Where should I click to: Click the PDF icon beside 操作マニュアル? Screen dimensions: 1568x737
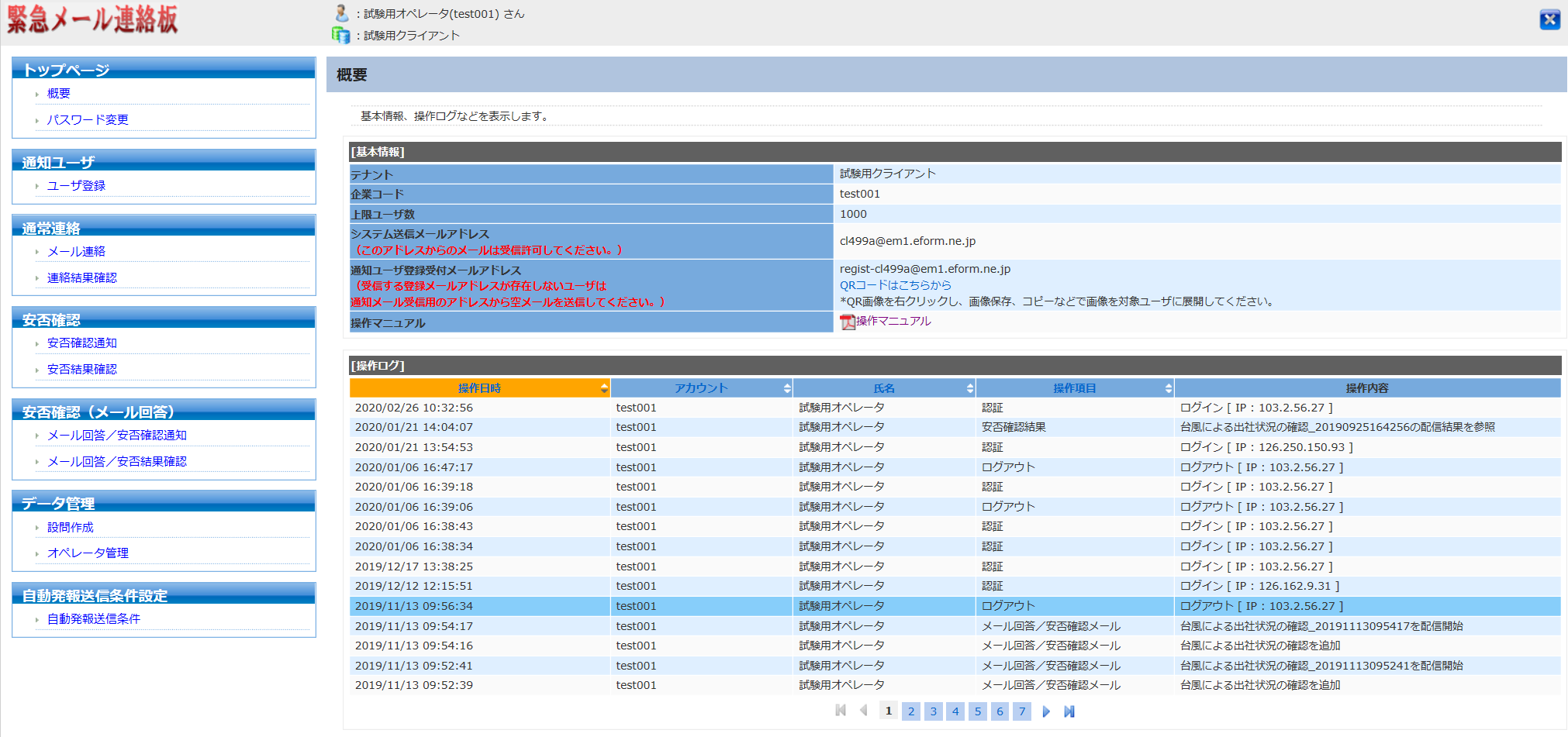pos(847,322)
